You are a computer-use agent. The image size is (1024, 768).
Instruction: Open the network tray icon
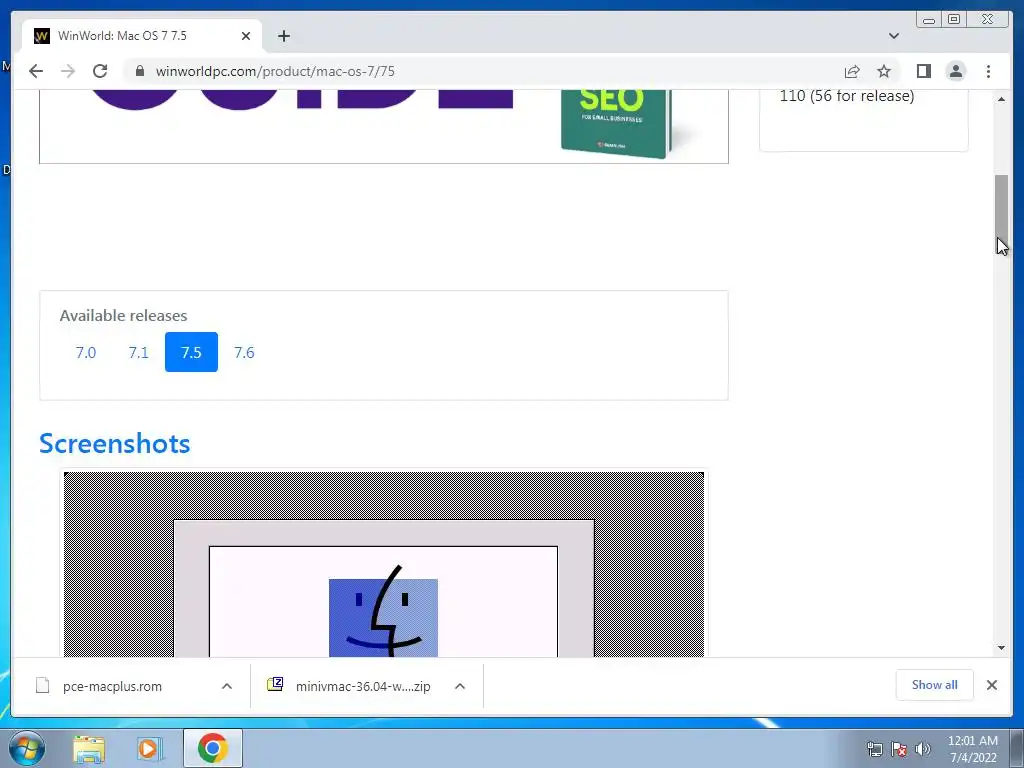pos(874,749)
